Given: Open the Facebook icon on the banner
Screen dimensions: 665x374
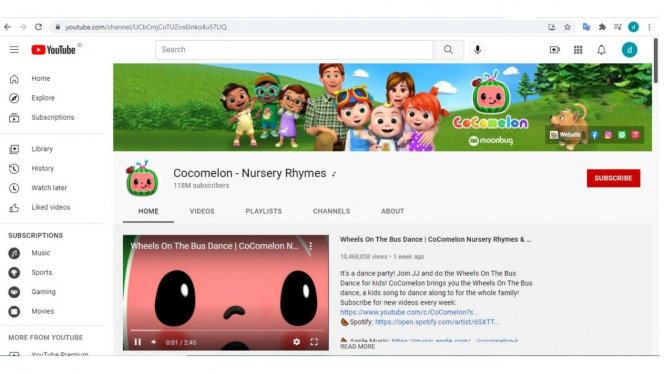Looking at the screenshot, I should [x=595, y=135].
